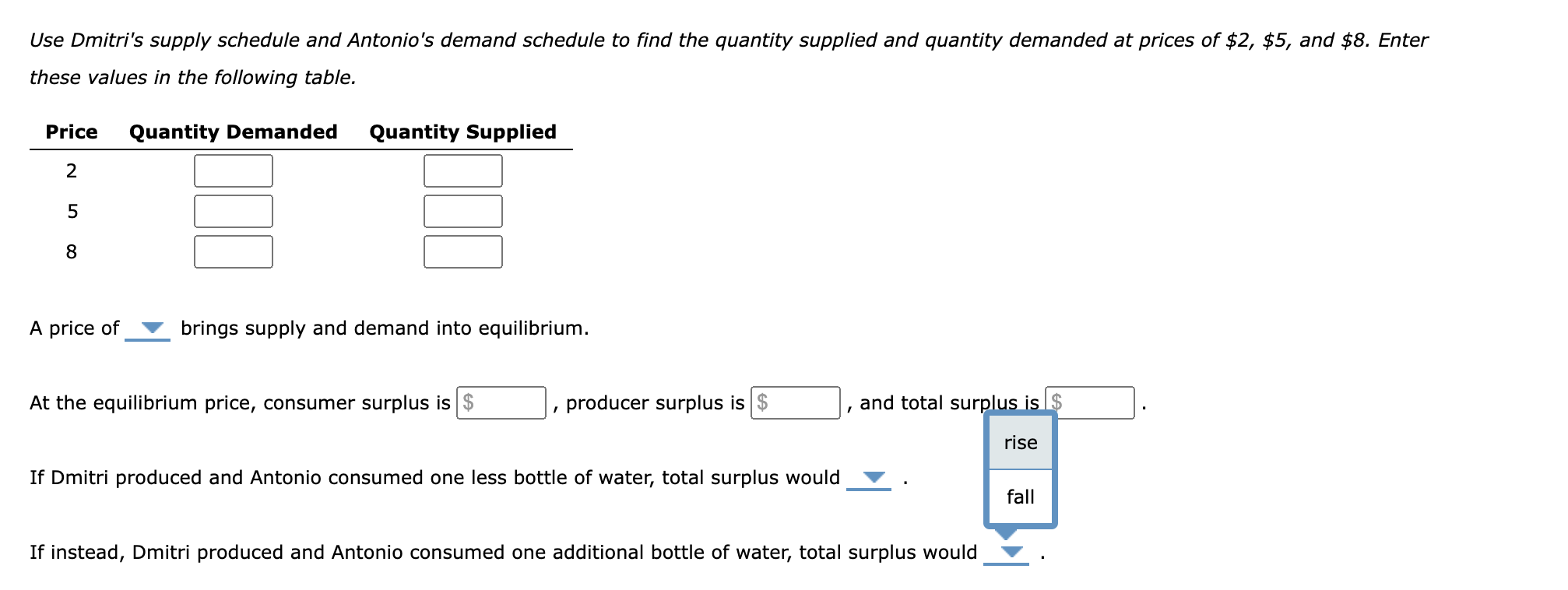
Task: Select the fall option
Action: tap(1021, 497)
